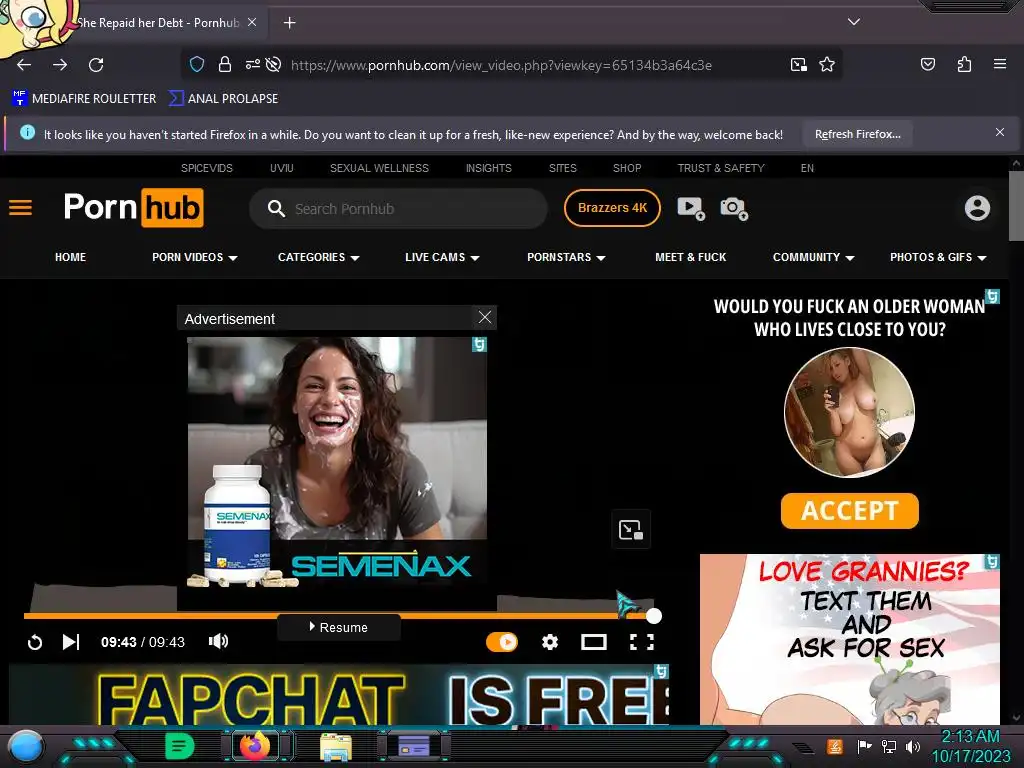Image resolution: width=1024 pixels, height=768 pixels.
Task: Click the orange ACCEPT button
Action: (x=850, y=511)
